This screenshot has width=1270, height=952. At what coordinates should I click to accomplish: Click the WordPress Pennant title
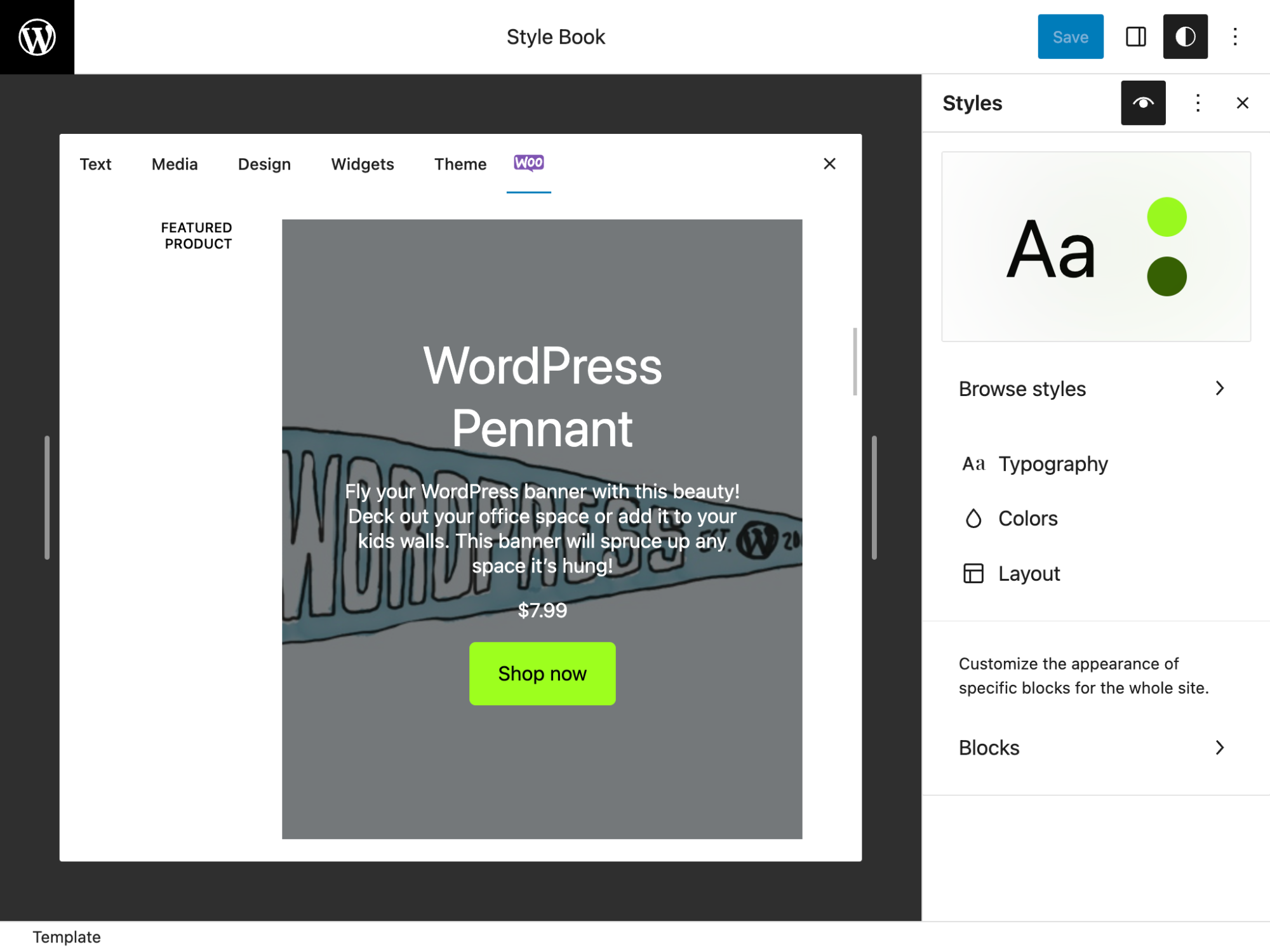(542, 397)
